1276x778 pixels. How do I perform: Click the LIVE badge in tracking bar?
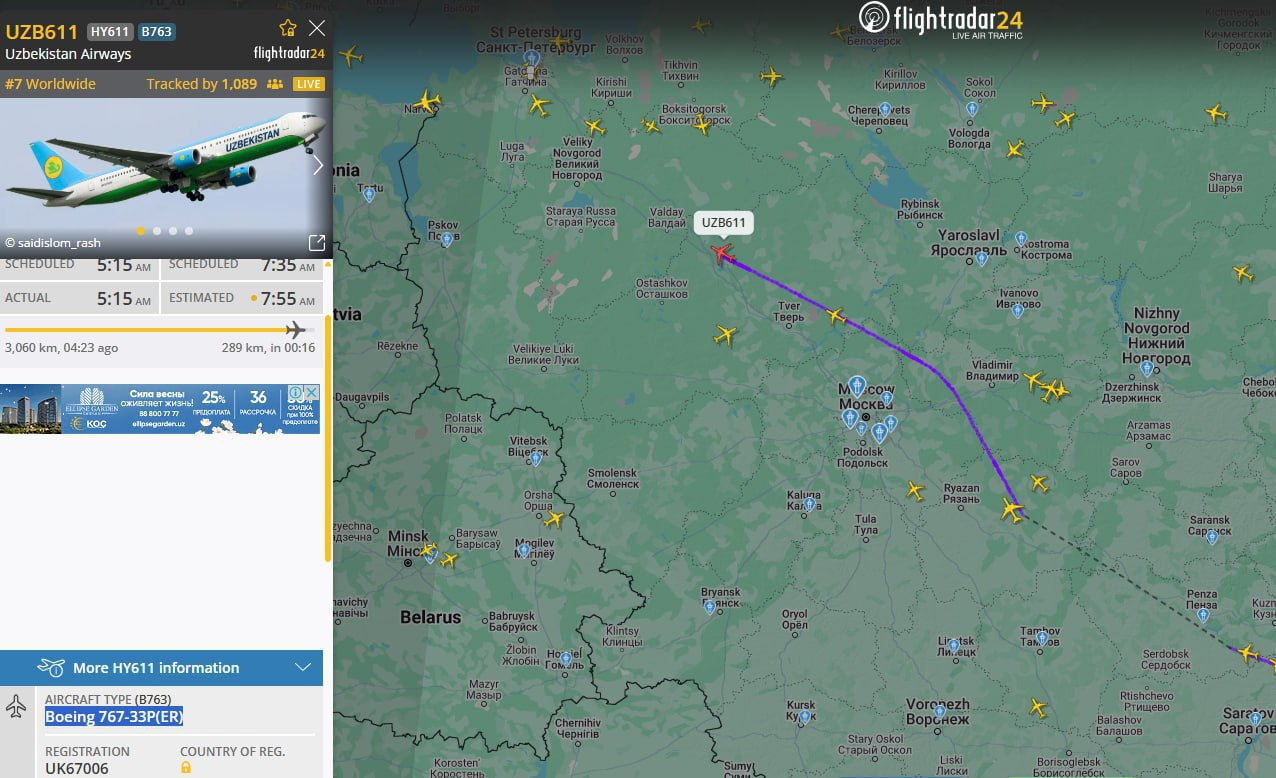(309, 84)
